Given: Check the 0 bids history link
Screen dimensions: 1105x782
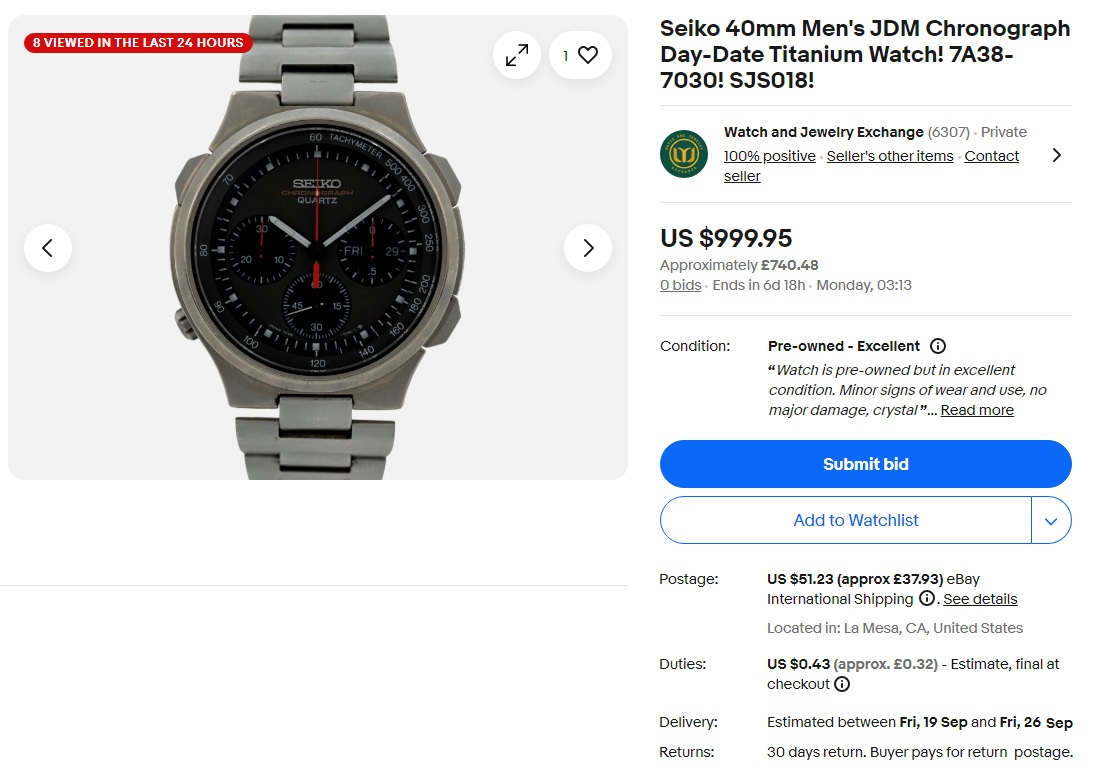Looking at the screenshot, I should [680, 285].
